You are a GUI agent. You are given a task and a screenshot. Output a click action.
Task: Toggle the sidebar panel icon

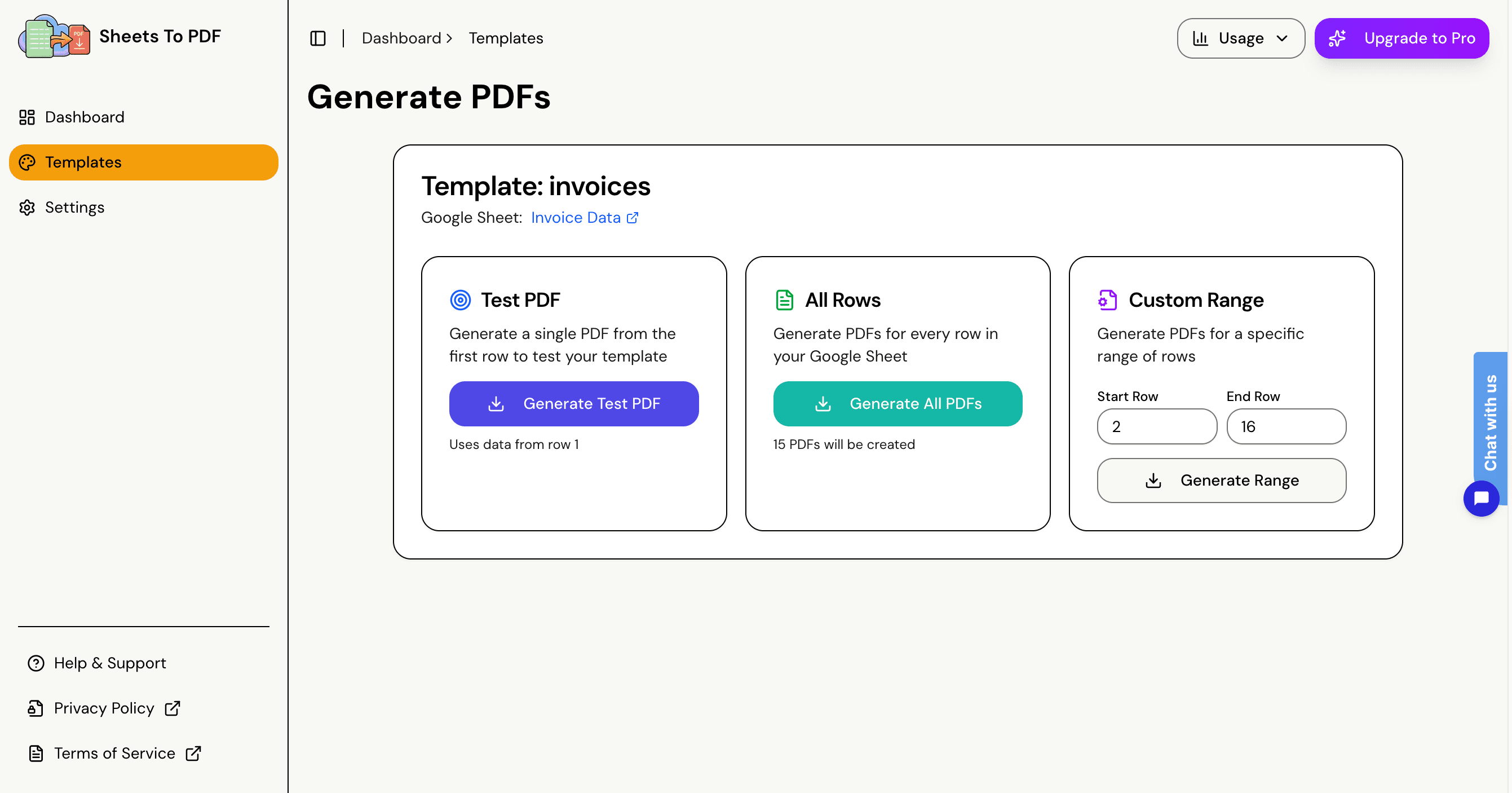[317, 38]
